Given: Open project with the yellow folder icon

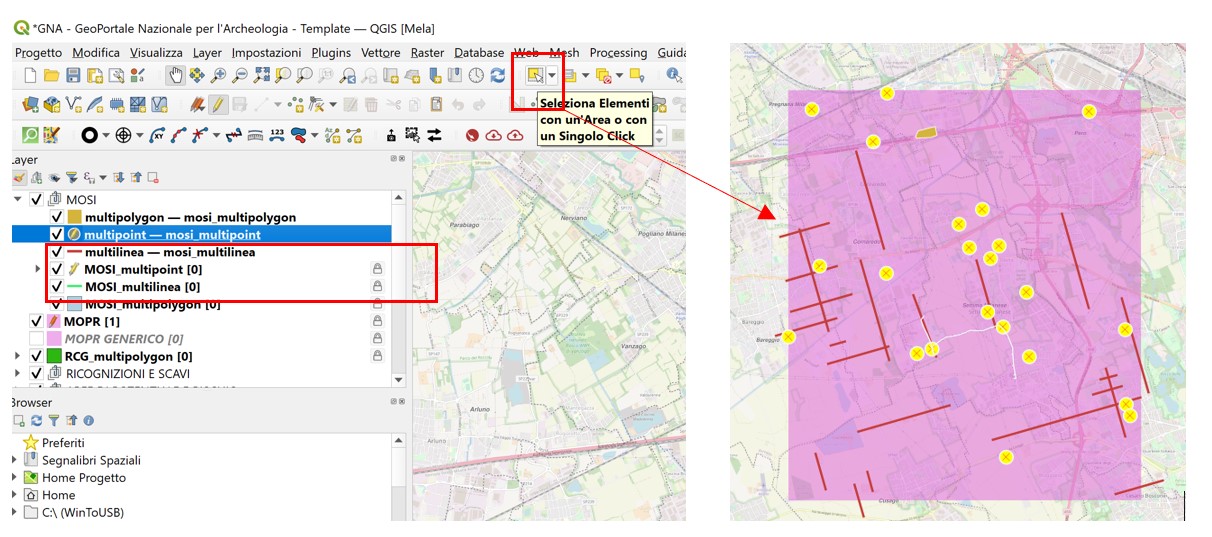Looking at the screenshot, I should (52, 75).
